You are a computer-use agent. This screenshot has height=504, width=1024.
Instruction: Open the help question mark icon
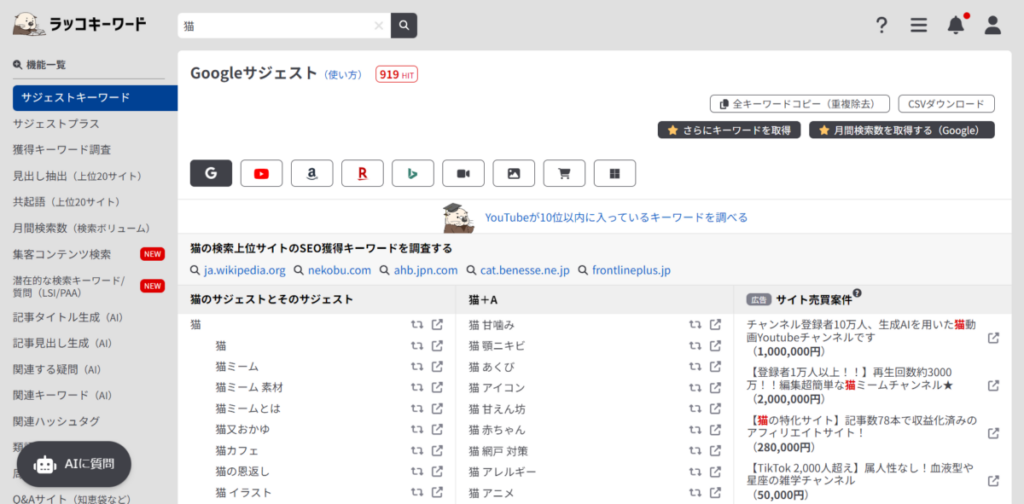[x=882, y=26]
